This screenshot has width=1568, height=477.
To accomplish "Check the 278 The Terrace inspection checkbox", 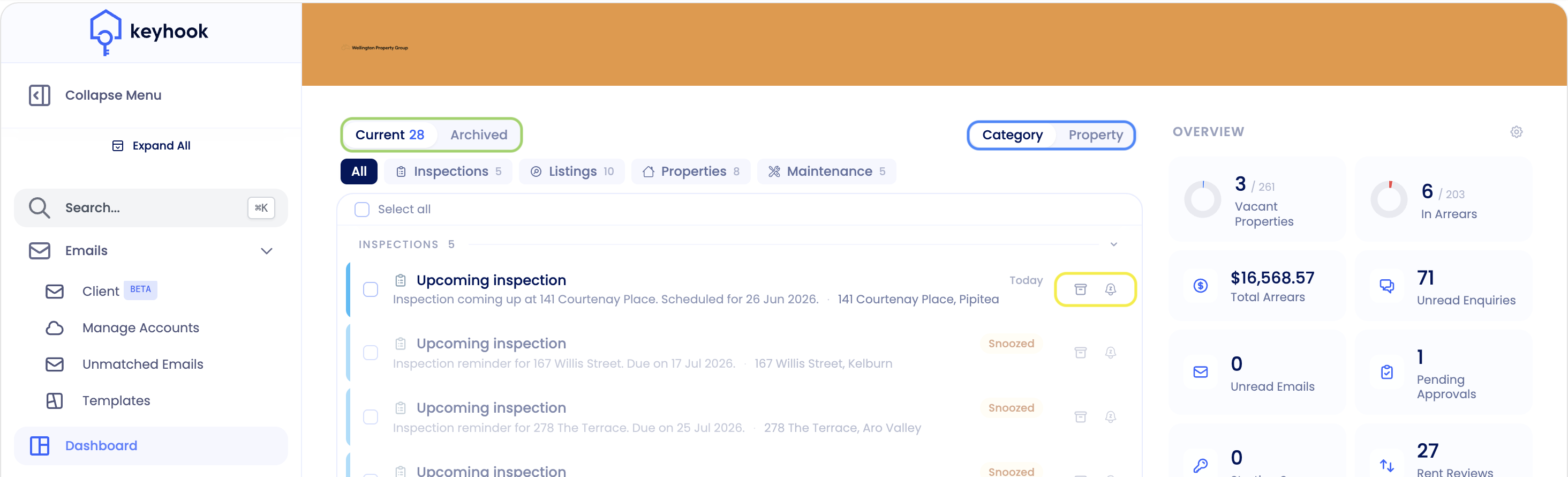I will click(x=371, y=418).
